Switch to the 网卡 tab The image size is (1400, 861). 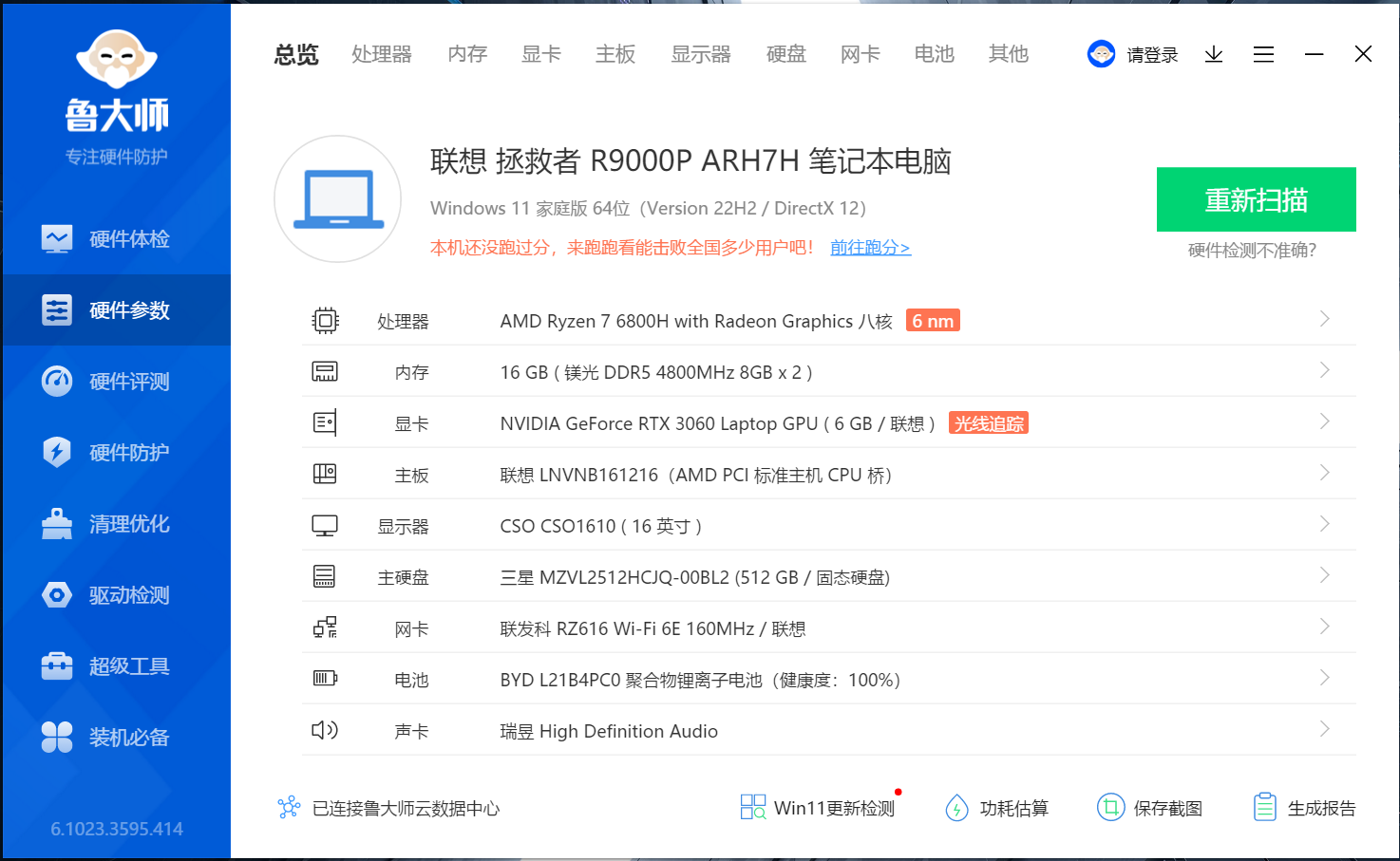(x=861, y=54)
